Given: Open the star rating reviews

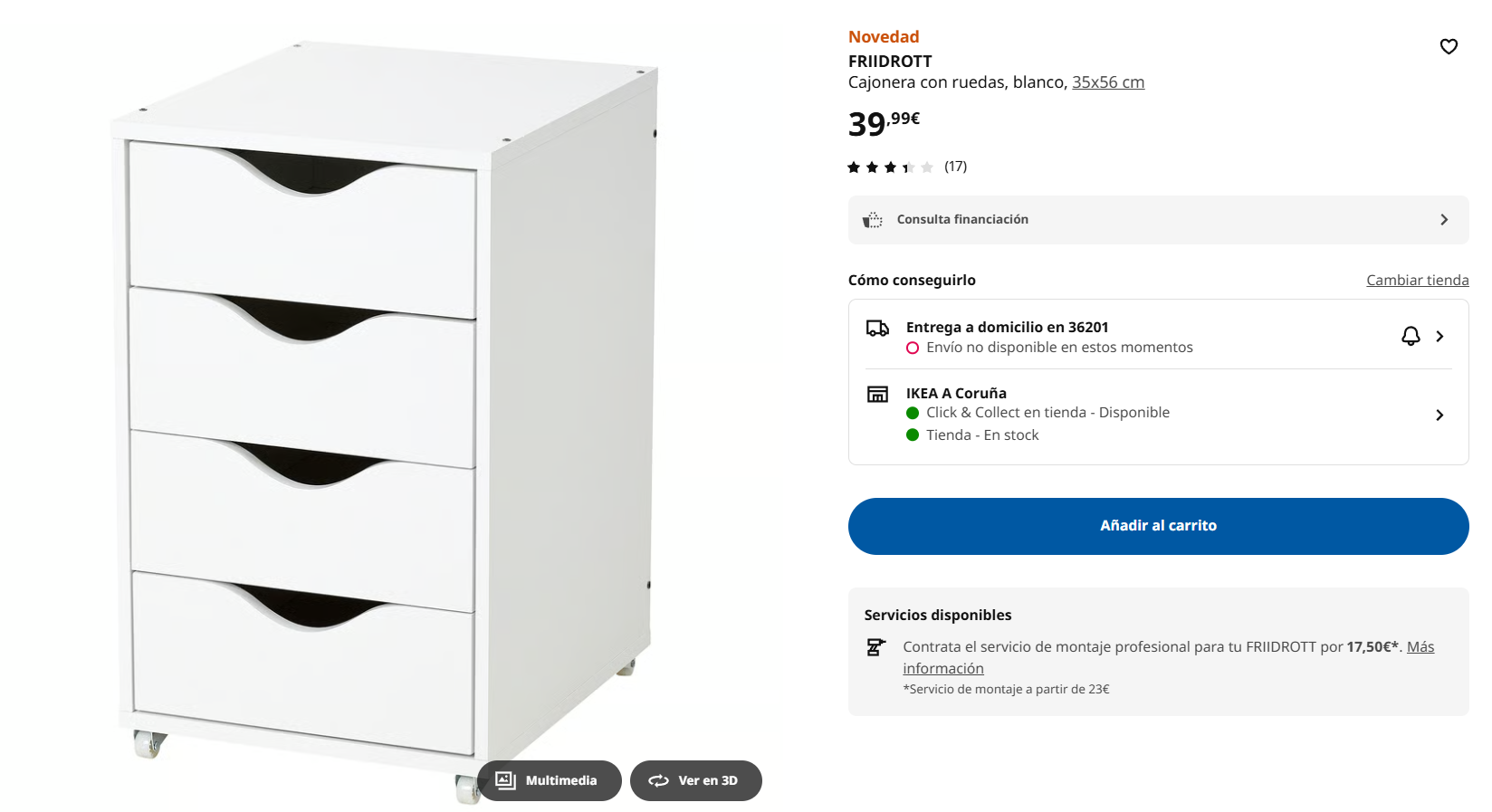Looking at the screenshot, I should [x=890, y=167].
